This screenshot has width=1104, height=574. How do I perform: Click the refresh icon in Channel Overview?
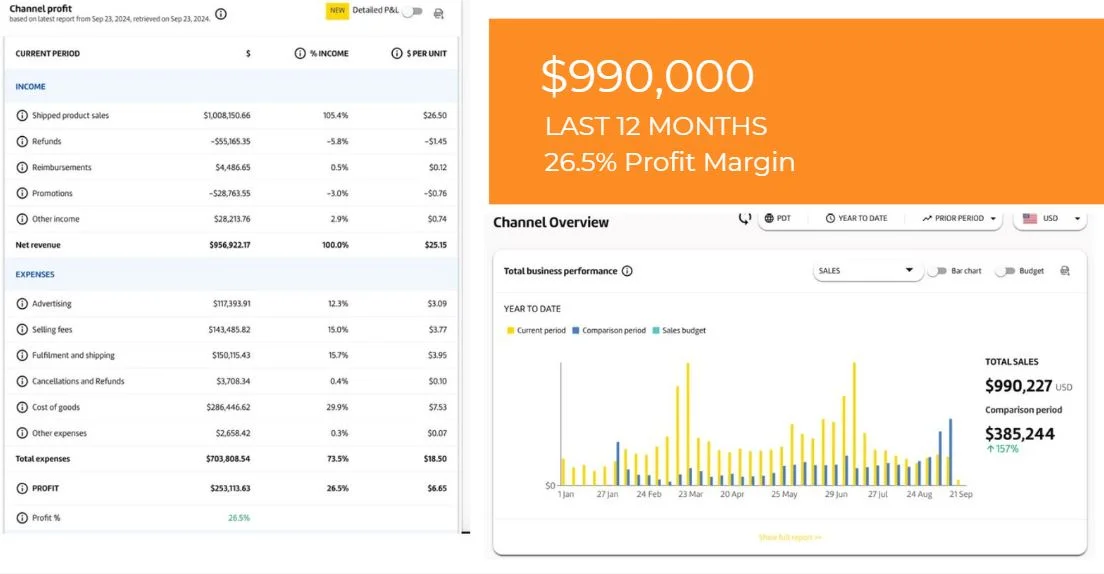(x=744, y=218)
